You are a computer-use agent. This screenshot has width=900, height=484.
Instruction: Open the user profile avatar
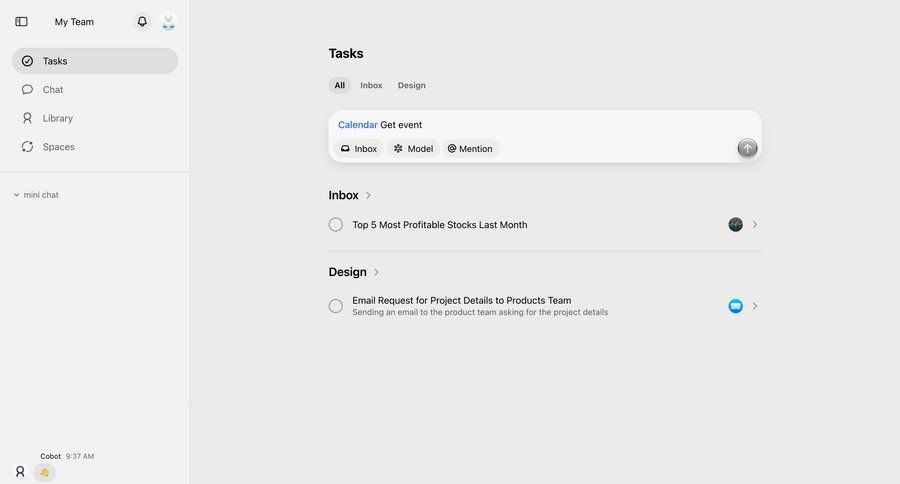click(168, 22)
